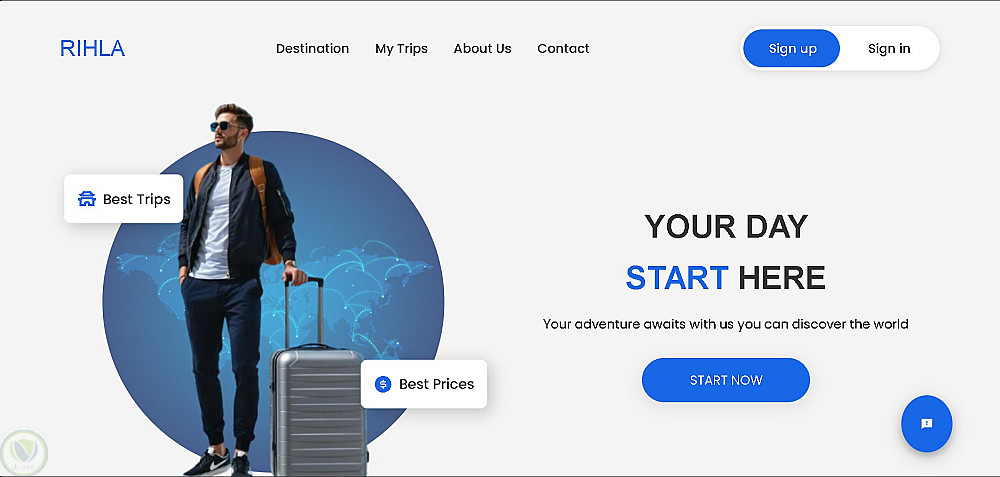
Task: Click the blue START word in headline
Action: [677, 277]
